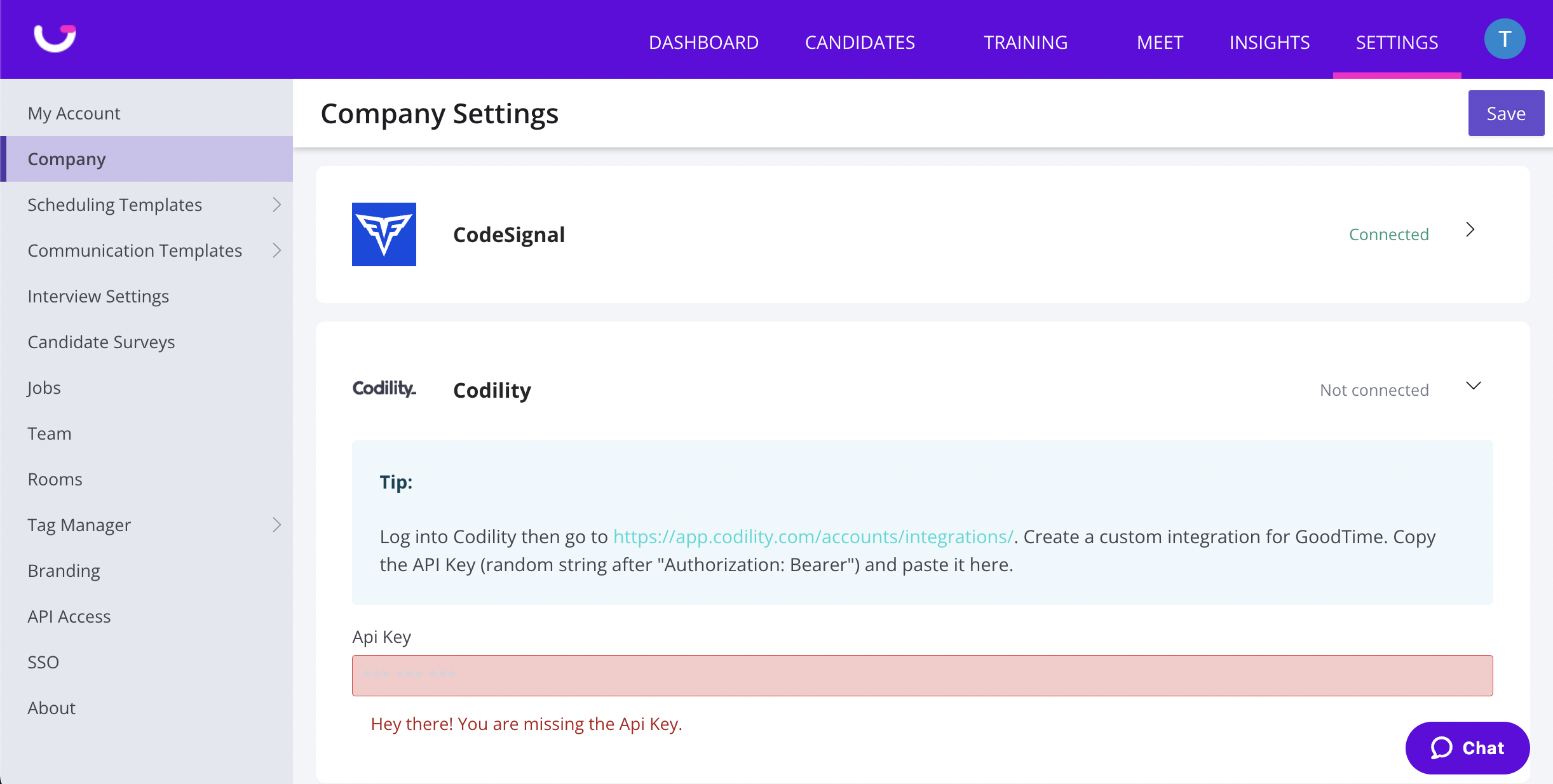1553x784 pixels.
Task: Select My Account in sidebar
Action: coord(74,113)
